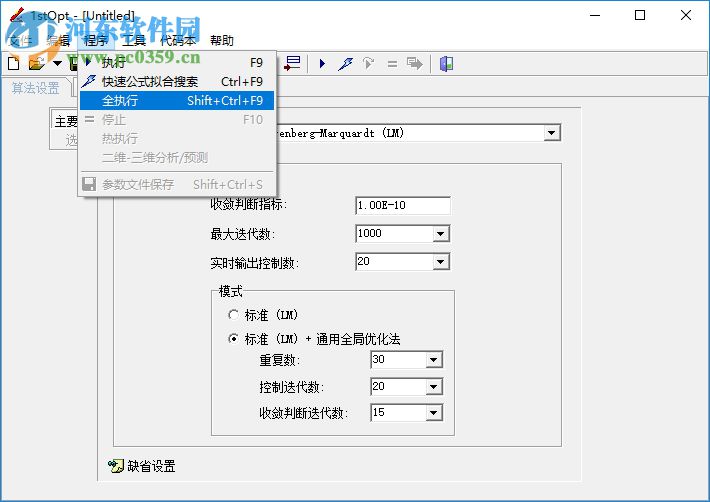Open the 文件 menu
The height and width of the screenshot is (502, 710).
(x=20, y=41)
